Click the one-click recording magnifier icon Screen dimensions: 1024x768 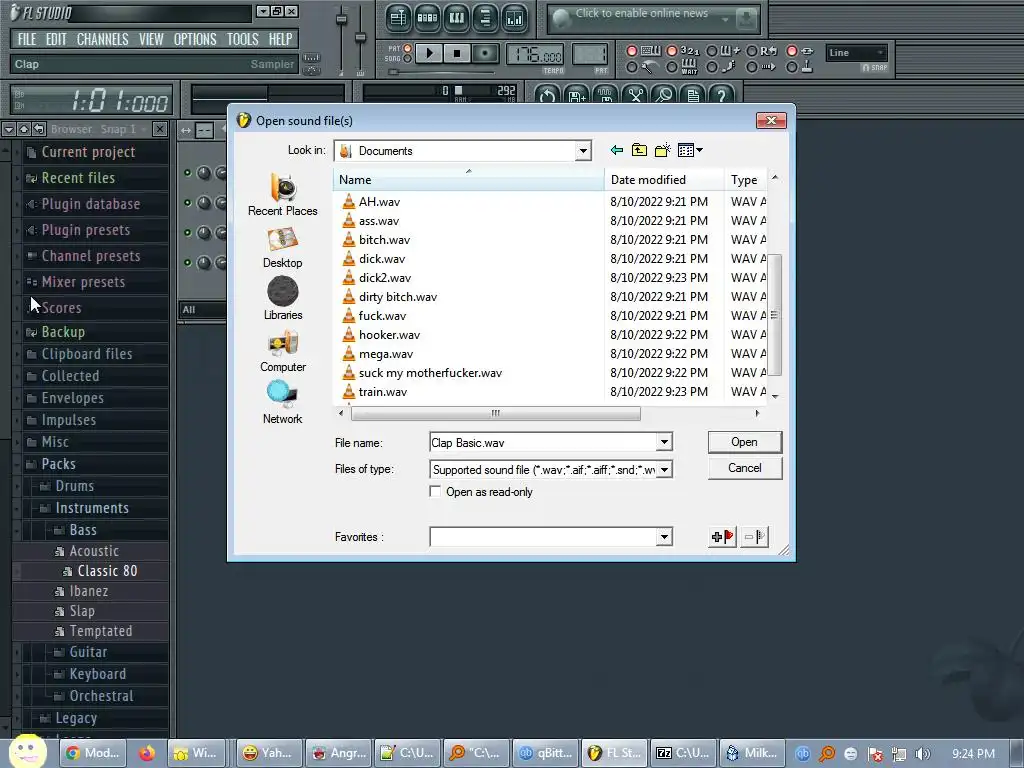664,95
